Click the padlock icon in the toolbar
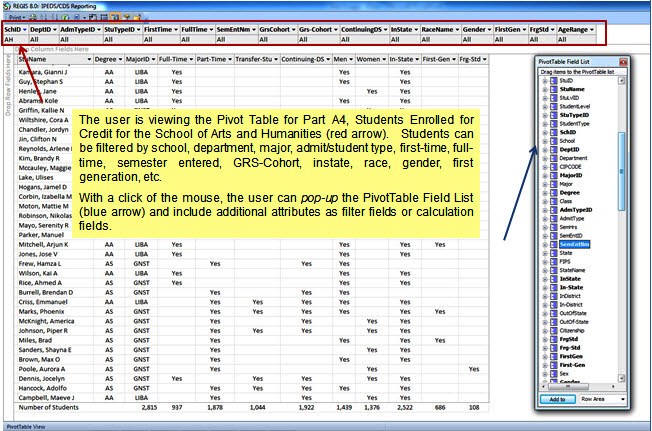Image resolution: width=652 pixels, height=431 pixels. click(137, 17)
